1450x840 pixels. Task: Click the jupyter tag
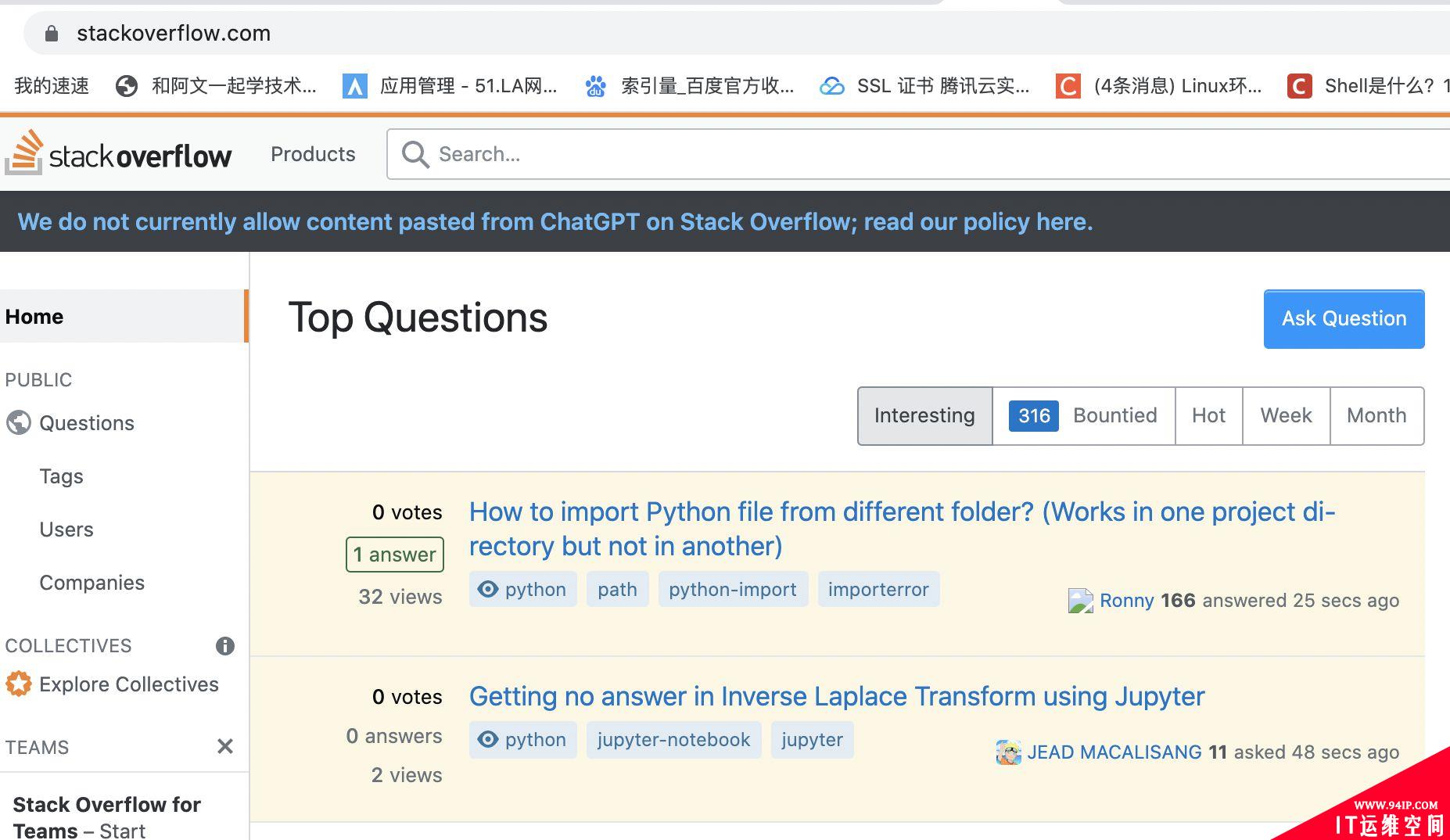(812, 740)
